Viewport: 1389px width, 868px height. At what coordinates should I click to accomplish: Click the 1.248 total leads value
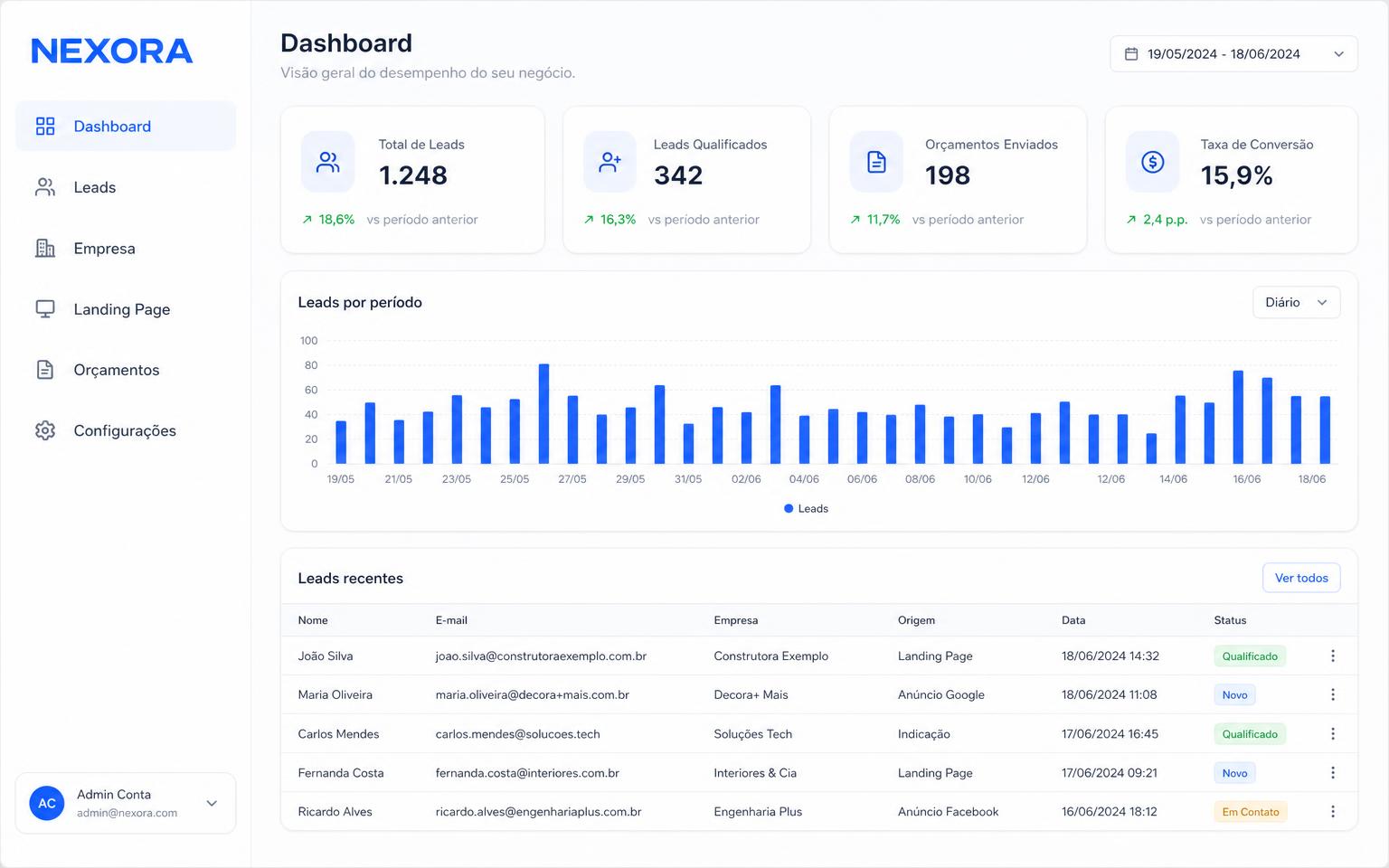(x=412, y=175)
